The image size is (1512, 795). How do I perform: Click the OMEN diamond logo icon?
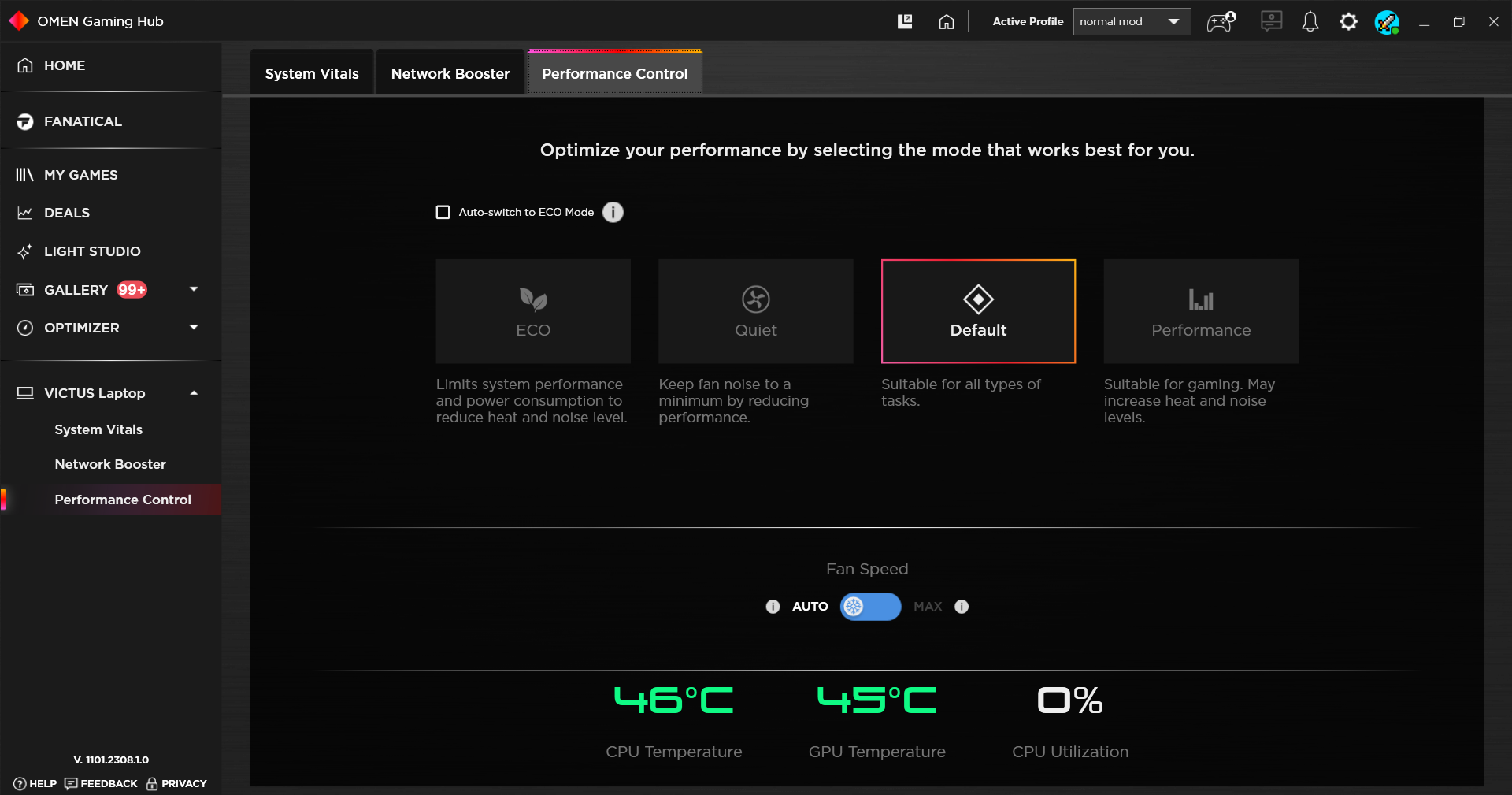(19, 21)
